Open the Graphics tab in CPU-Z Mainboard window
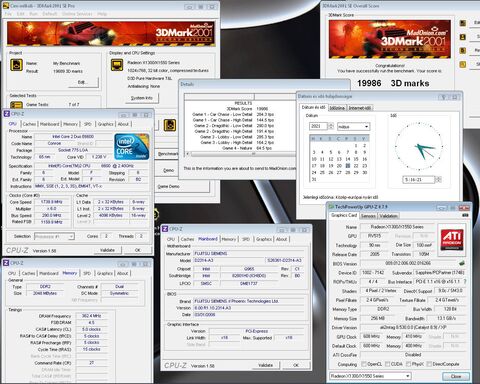Viewport: 480px width, 384px height. coord(264,239)
